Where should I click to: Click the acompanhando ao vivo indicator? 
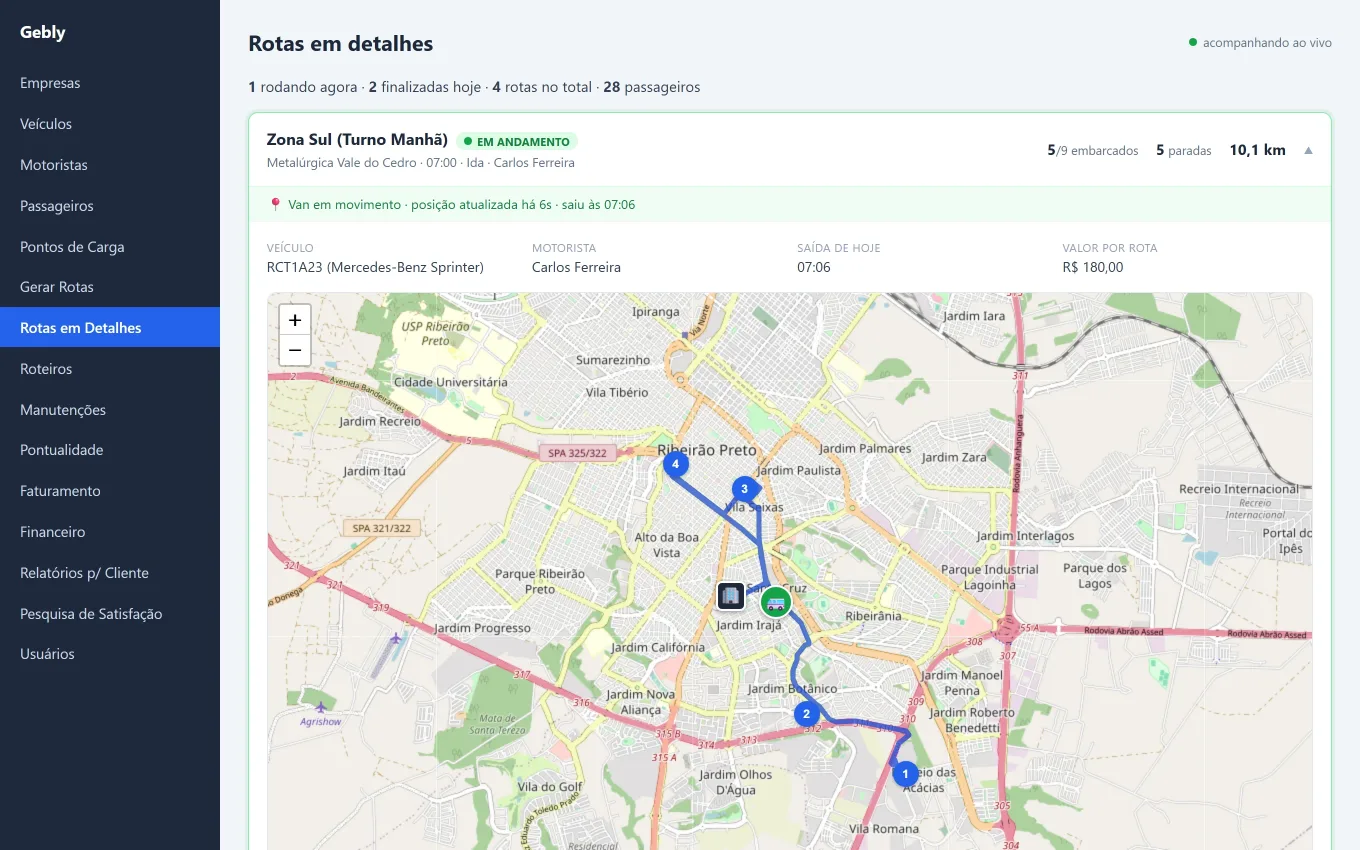(1260, 43)
